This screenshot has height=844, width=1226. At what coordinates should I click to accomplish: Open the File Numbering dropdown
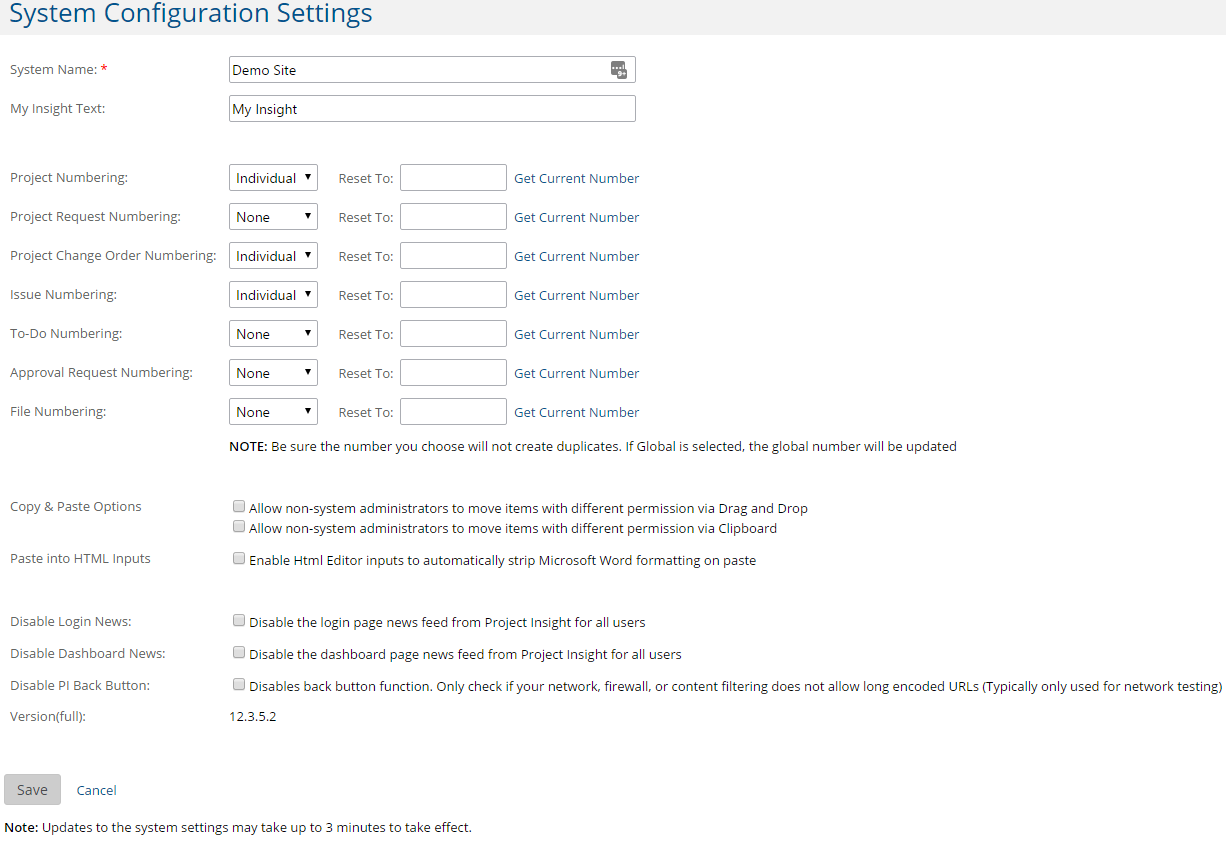point(273,412)
